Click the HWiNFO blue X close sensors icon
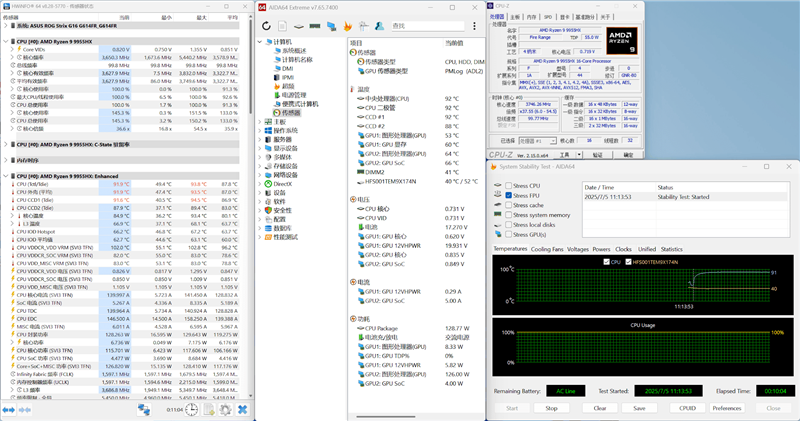Screen dimensions: 800x421 click(x=243, y=409)
